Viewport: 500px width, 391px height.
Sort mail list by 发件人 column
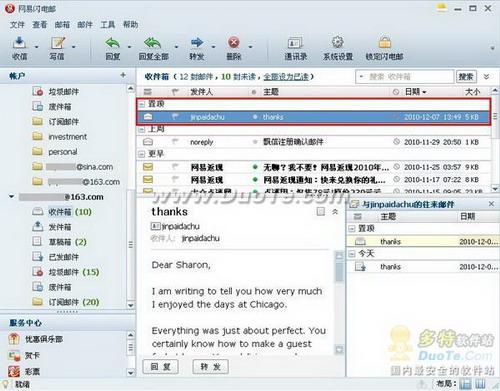201,92
